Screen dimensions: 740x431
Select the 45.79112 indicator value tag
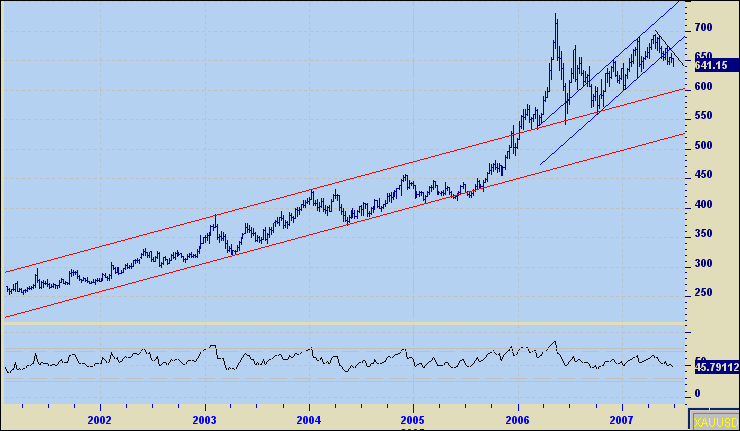[716, 367]
